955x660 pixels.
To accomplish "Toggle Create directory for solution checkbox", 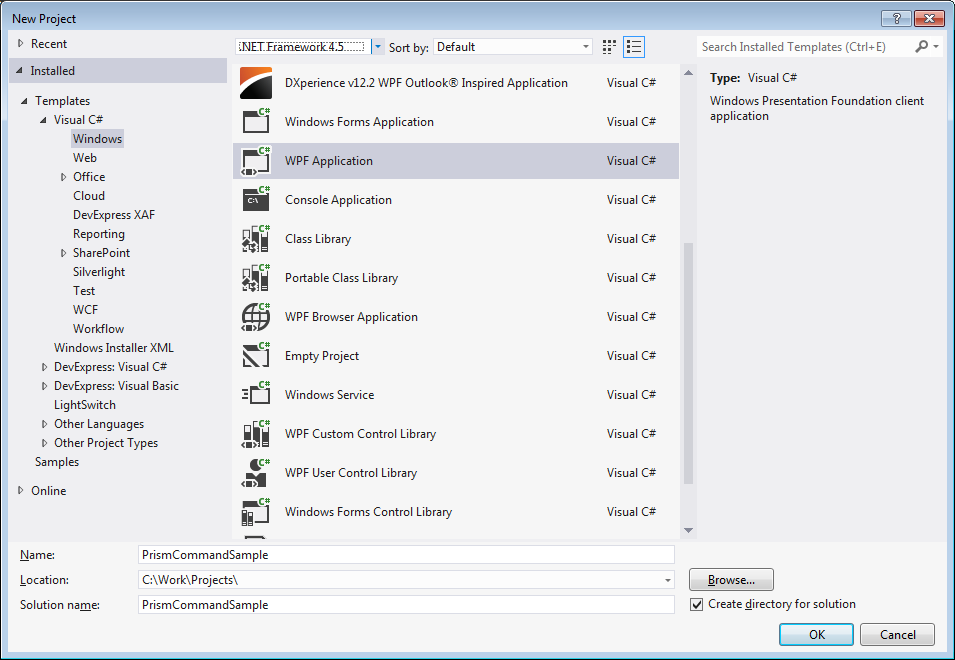I will 697,605.
